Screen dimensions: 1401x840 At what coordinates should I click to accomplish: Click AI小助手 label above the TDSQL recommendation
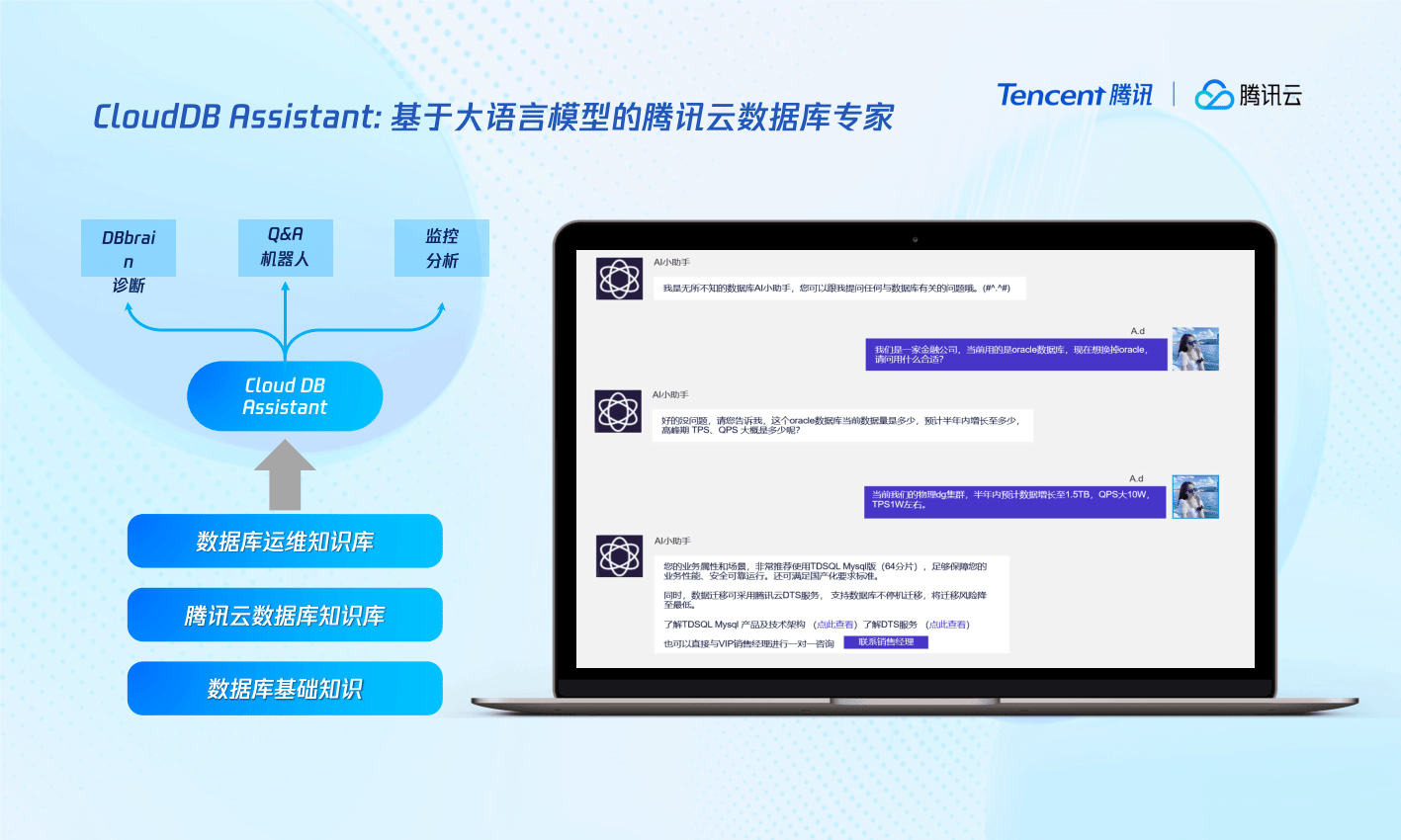point(672,541)
